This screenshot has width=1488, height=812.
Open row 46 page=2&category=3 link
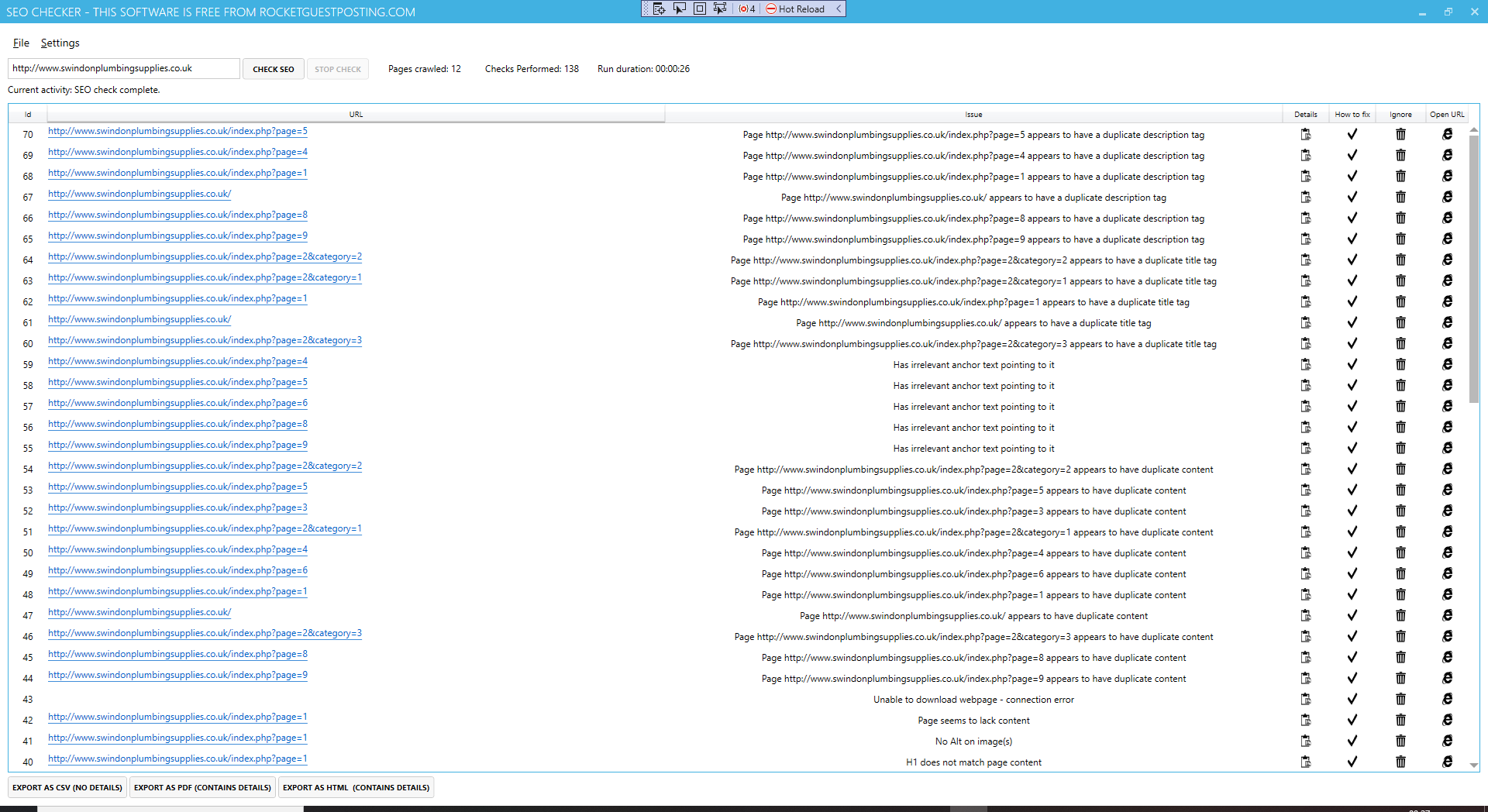tap(205, 633)
